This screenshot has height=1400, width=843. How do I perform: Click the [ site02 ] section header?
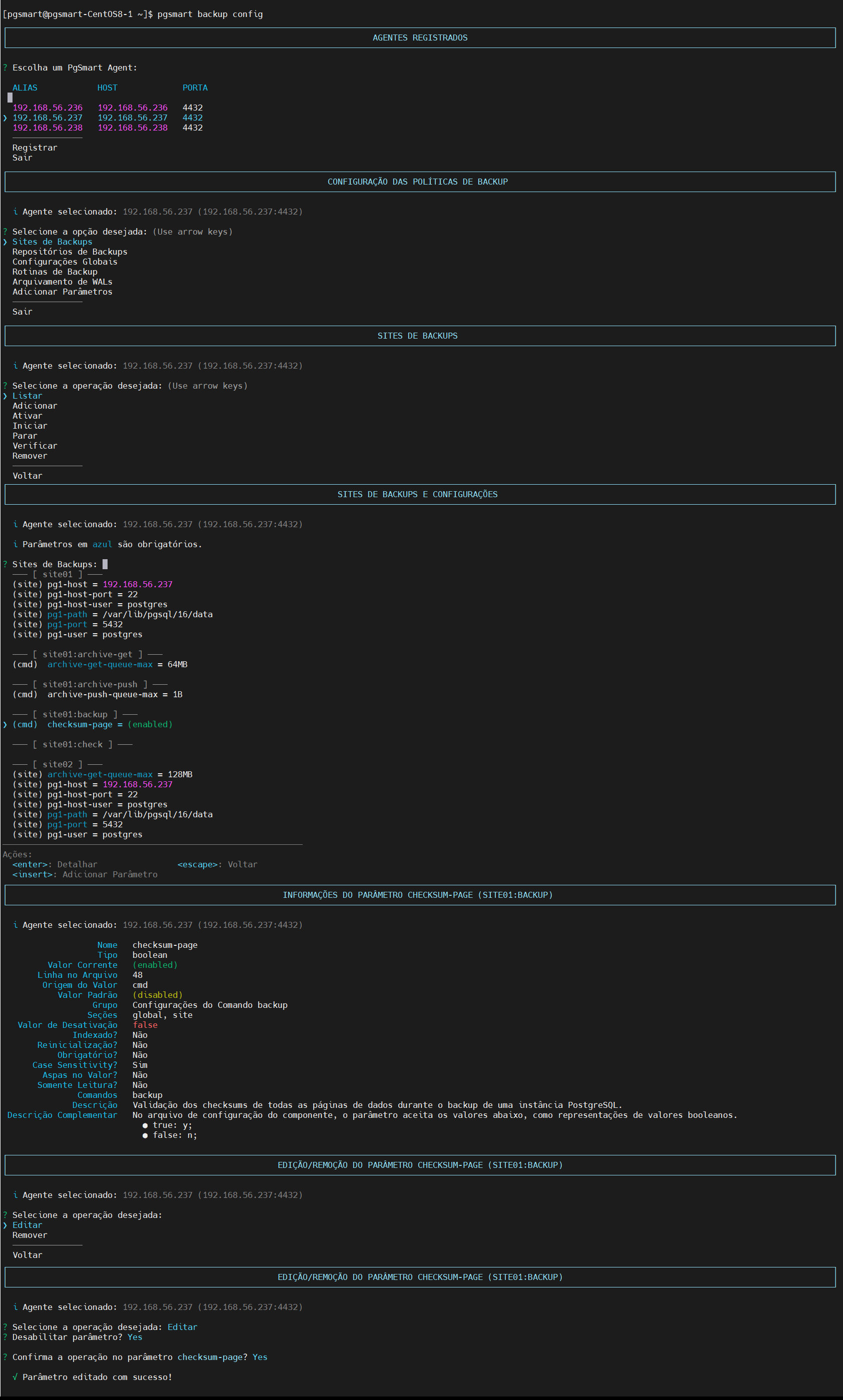point(58,764)
